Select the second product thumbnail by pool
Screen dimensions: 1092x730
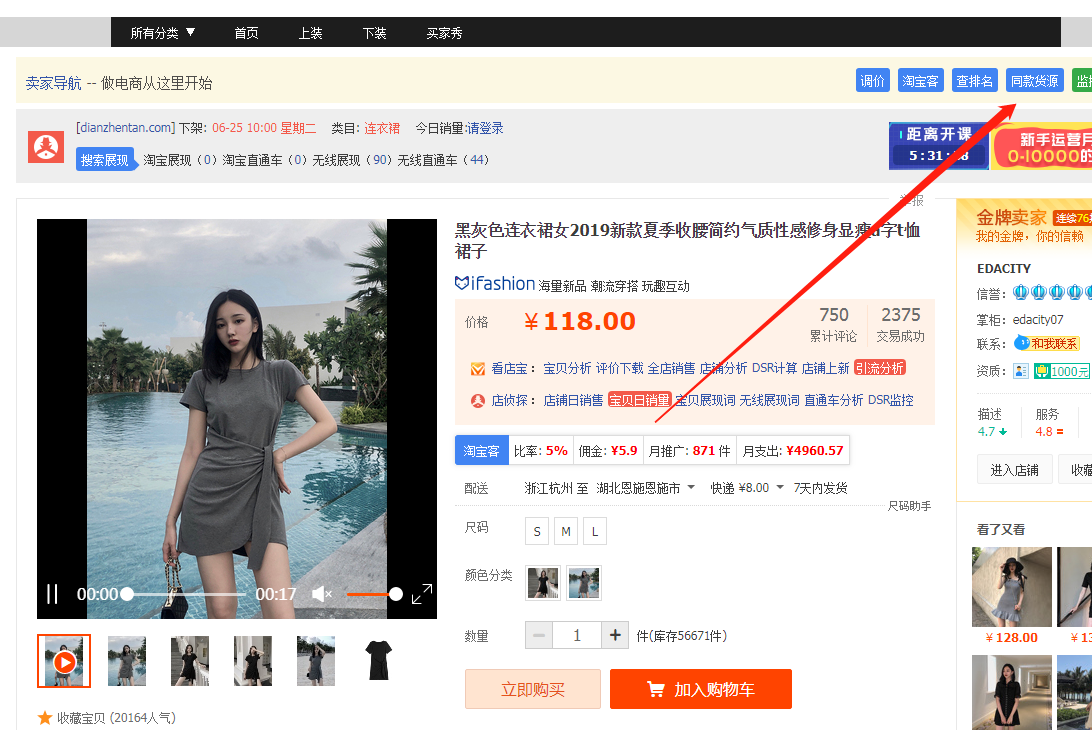[x=127, y=661]
